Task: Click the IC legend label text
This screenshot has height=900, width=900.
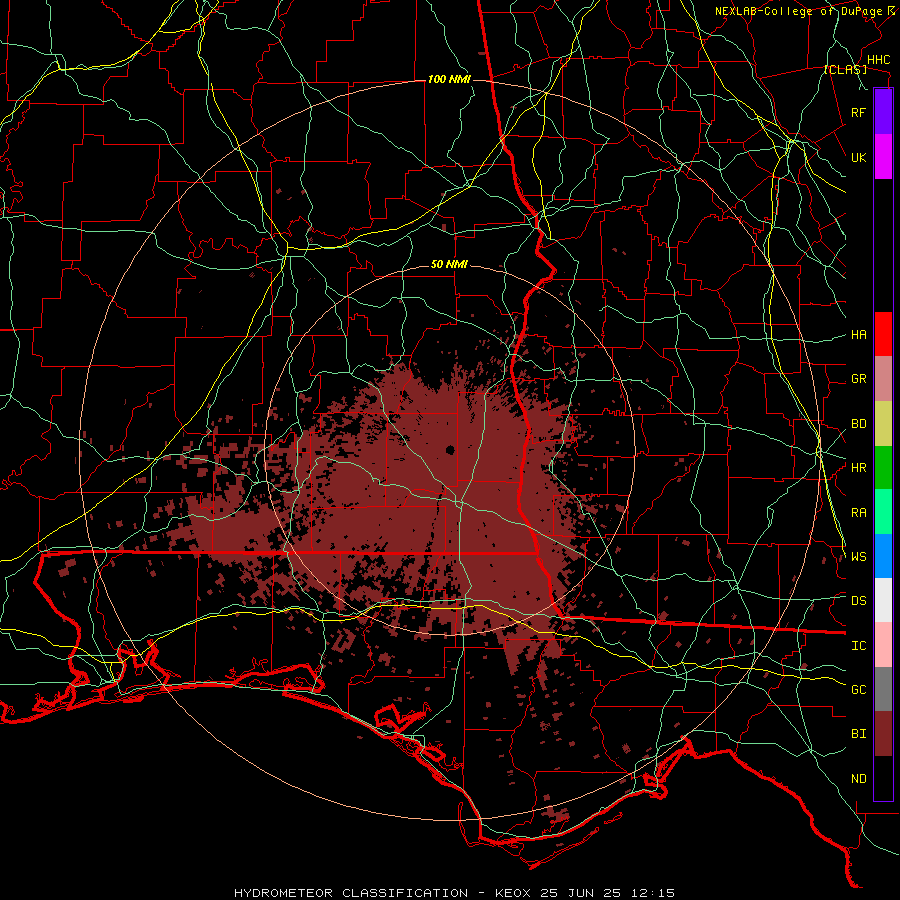Action: pyautogui.click(x=859, y=646)
